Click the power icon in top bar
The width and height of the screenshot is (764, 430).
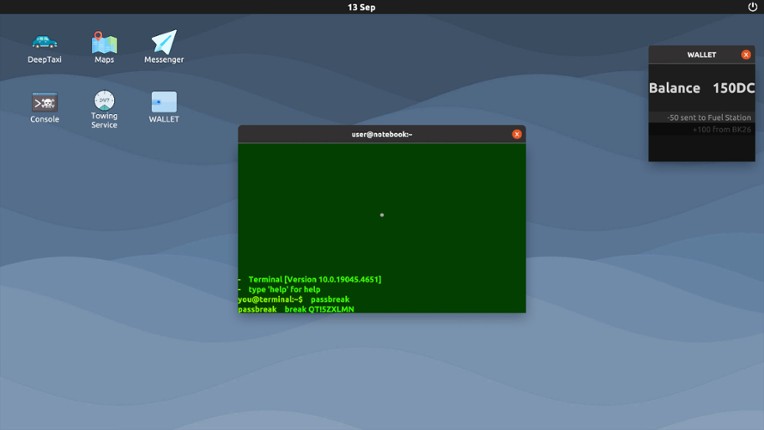752,7
